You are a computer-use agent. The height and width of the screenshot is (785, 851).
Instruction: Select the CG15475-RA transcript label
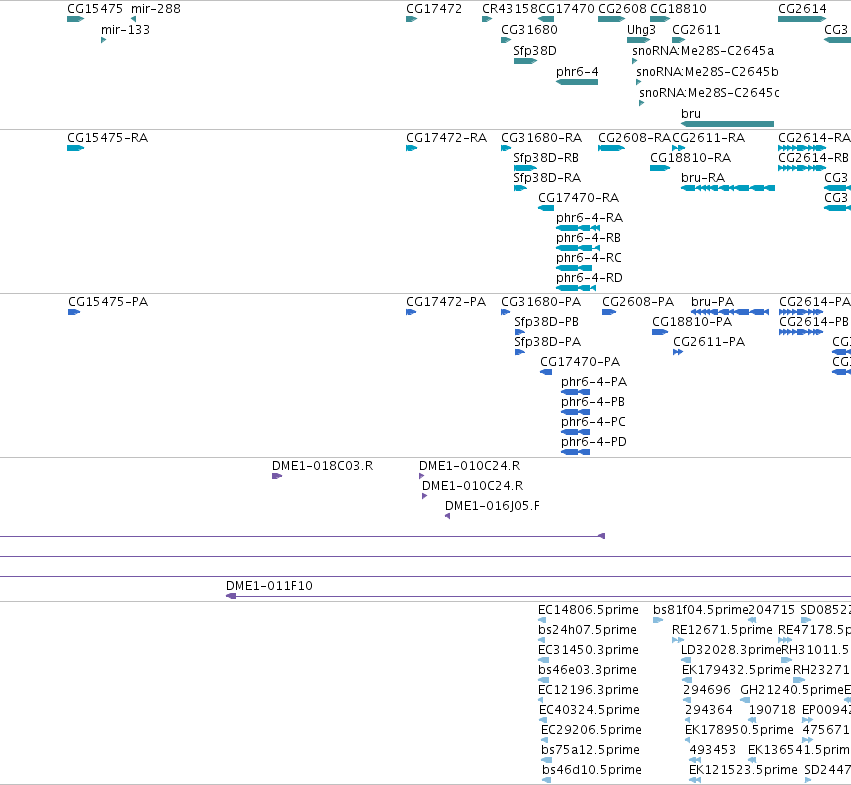(x=107, y=138)
